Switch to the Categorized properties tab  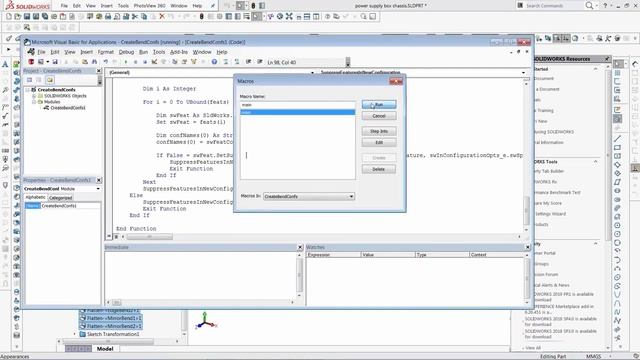(60, 198)
